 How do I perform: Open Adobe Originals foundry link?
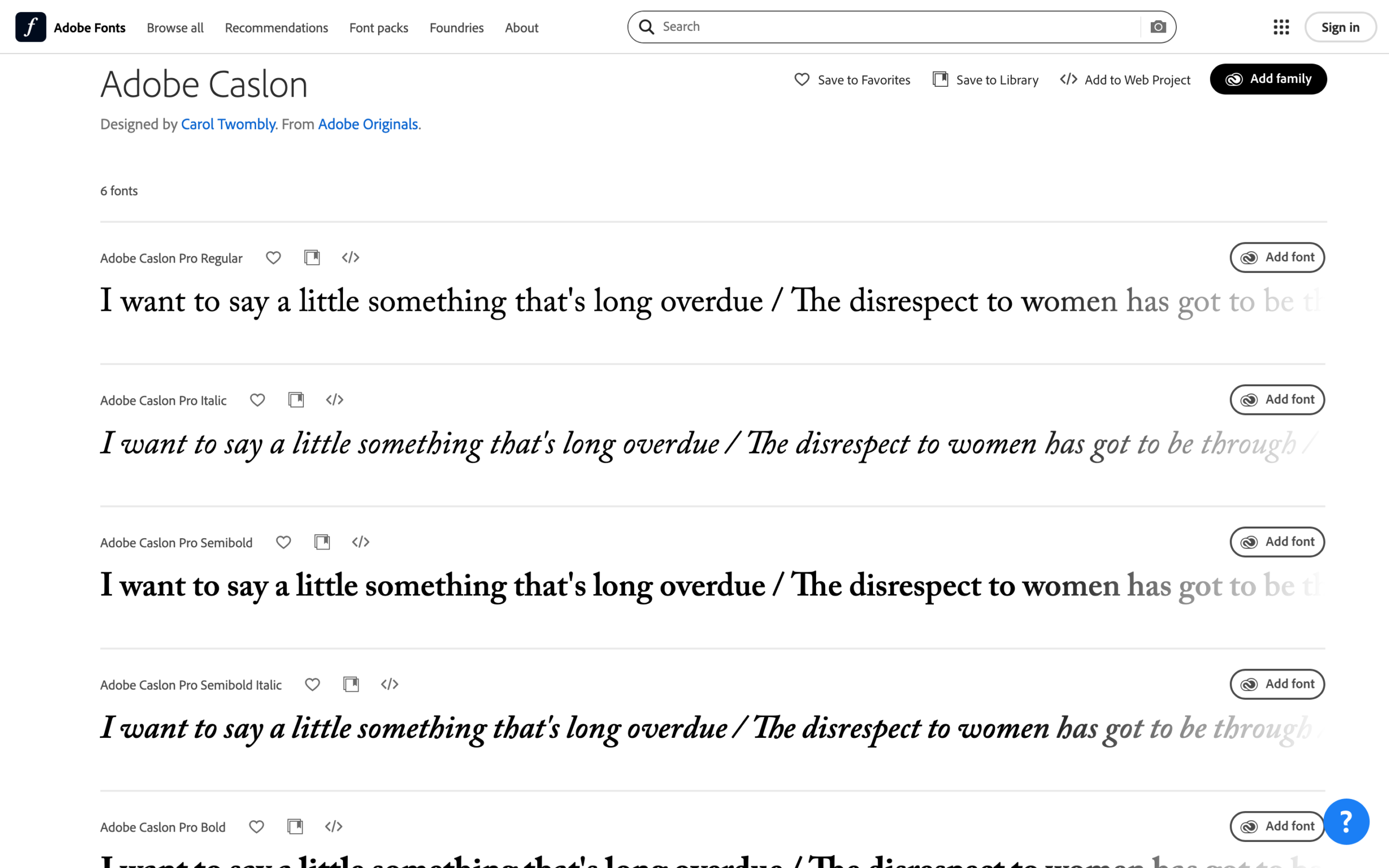pos(368,124)
